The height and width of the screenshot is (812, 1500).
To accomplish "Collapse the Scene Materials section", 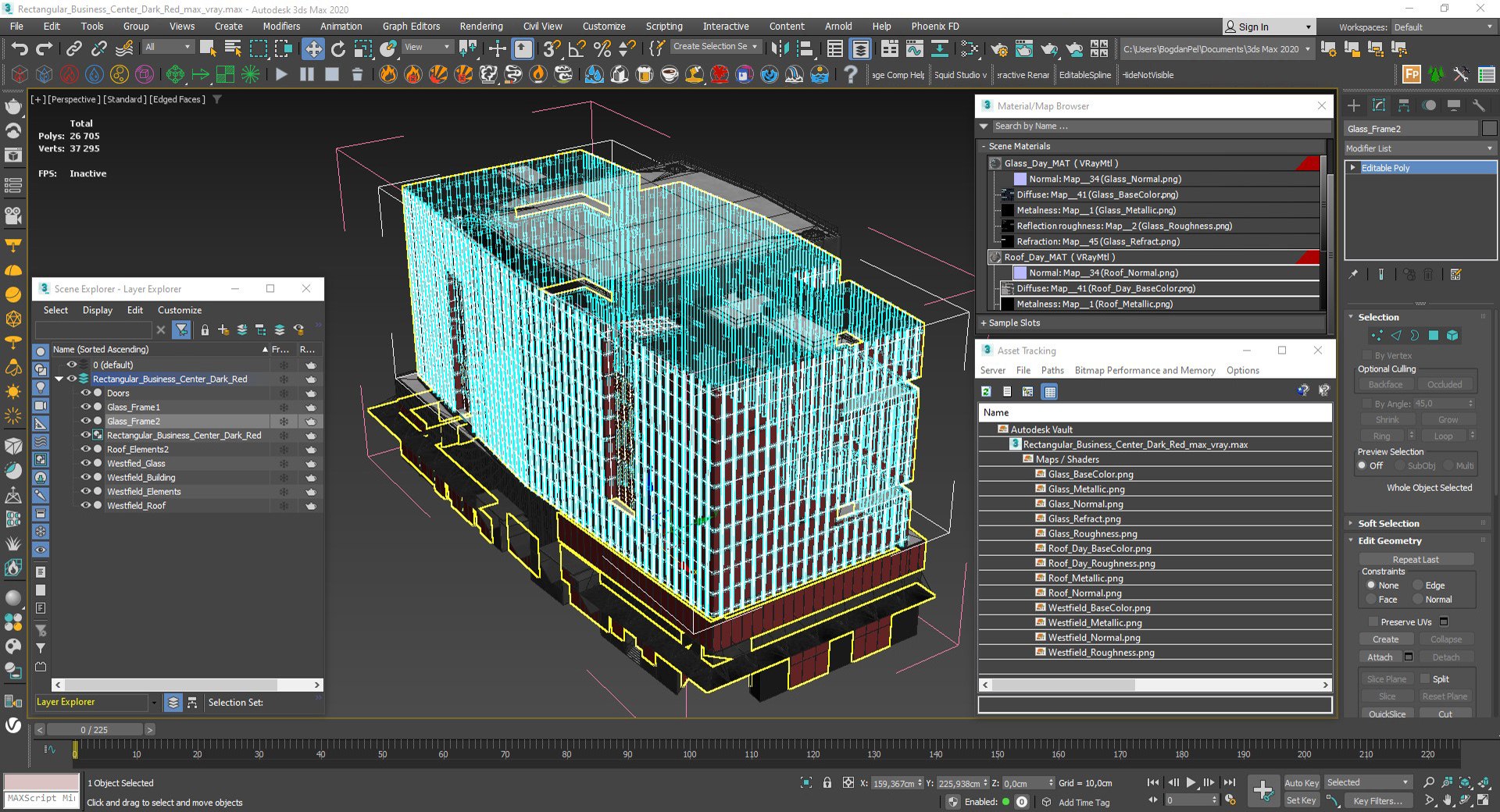I will 984,146.
